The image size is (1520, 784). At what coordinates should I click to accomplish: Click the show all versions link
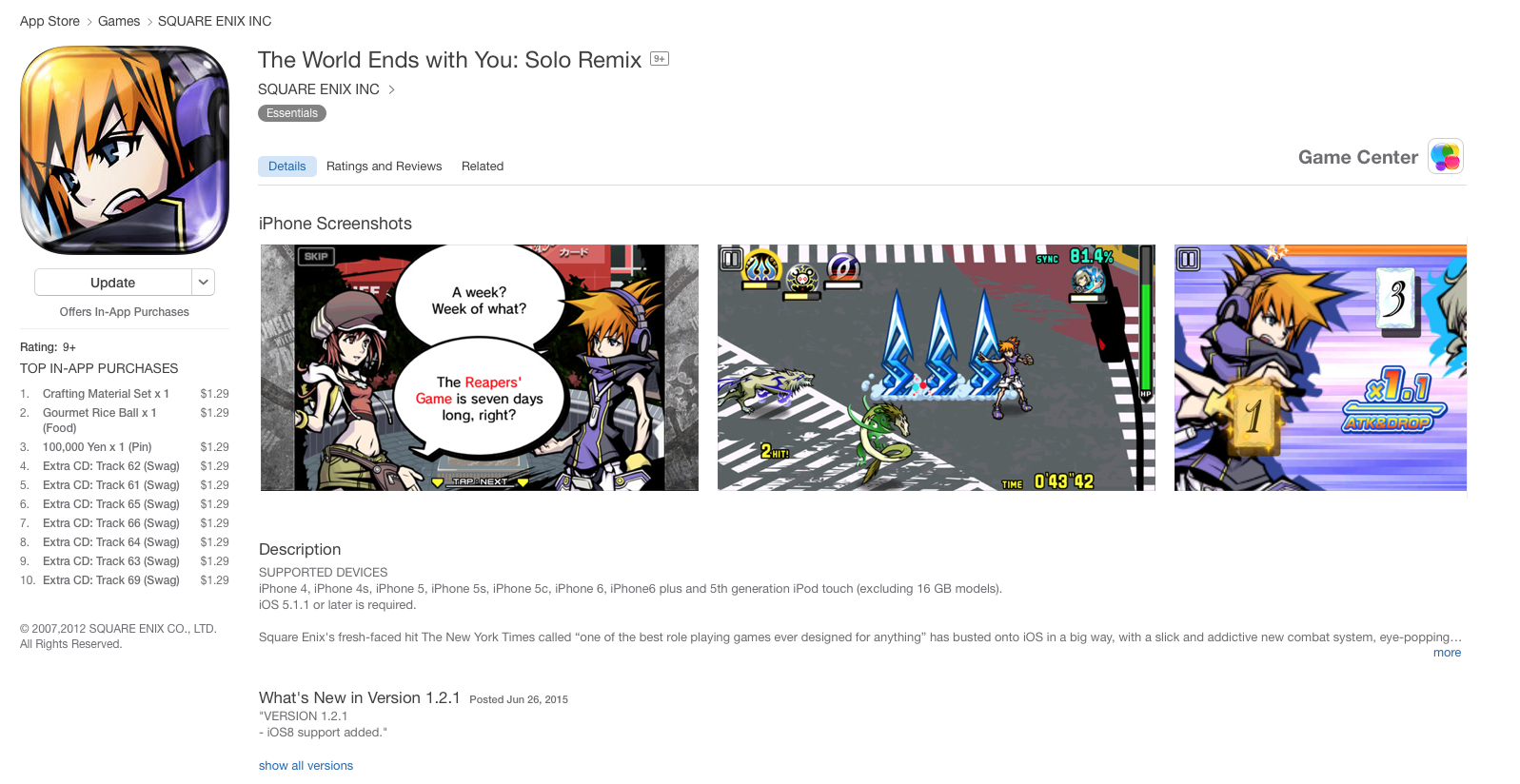[x=306, y=766]
